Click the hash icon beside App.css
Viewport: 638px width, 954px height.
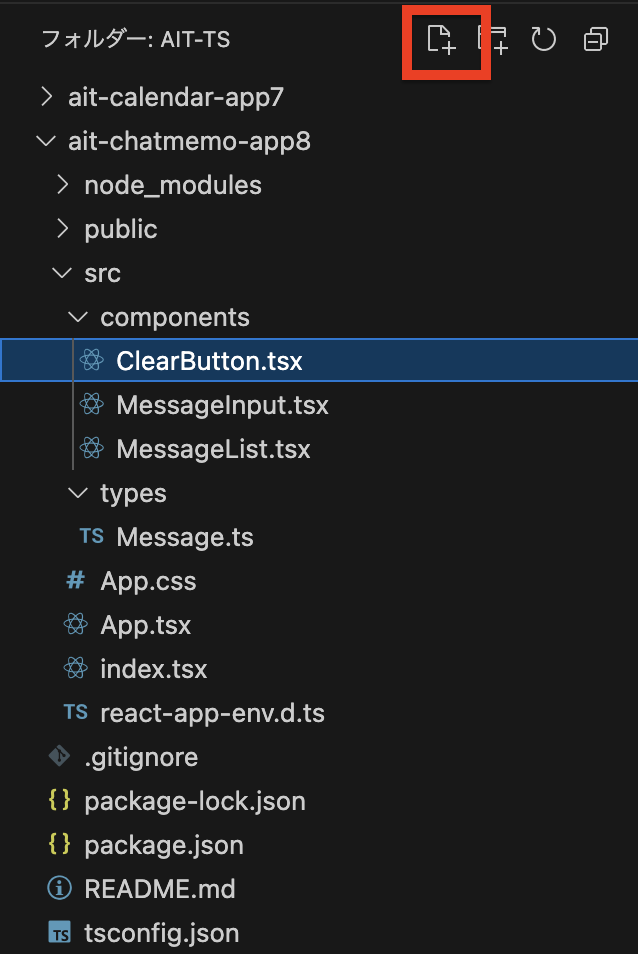coord(75,580)
